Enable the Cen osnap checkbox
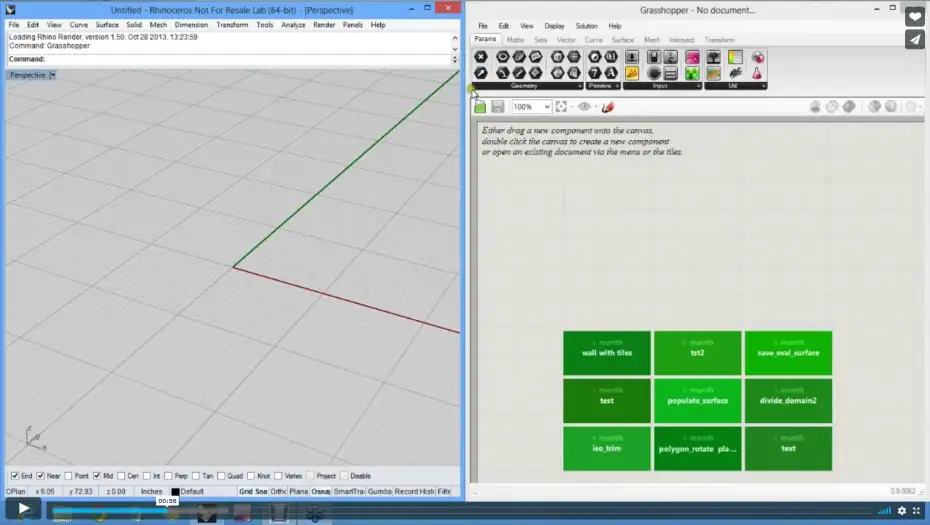 (x=121, y=476)
